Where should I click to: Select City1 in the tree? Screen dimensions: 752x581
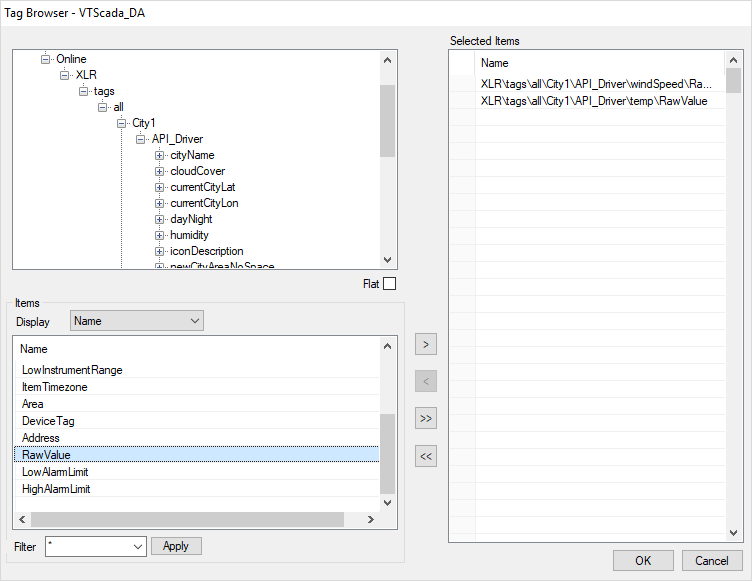144,123
